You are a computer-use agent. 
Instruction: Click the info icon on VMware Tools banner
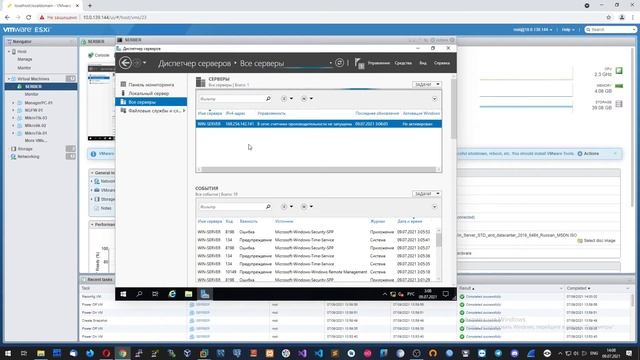click(x=93, y=154)
